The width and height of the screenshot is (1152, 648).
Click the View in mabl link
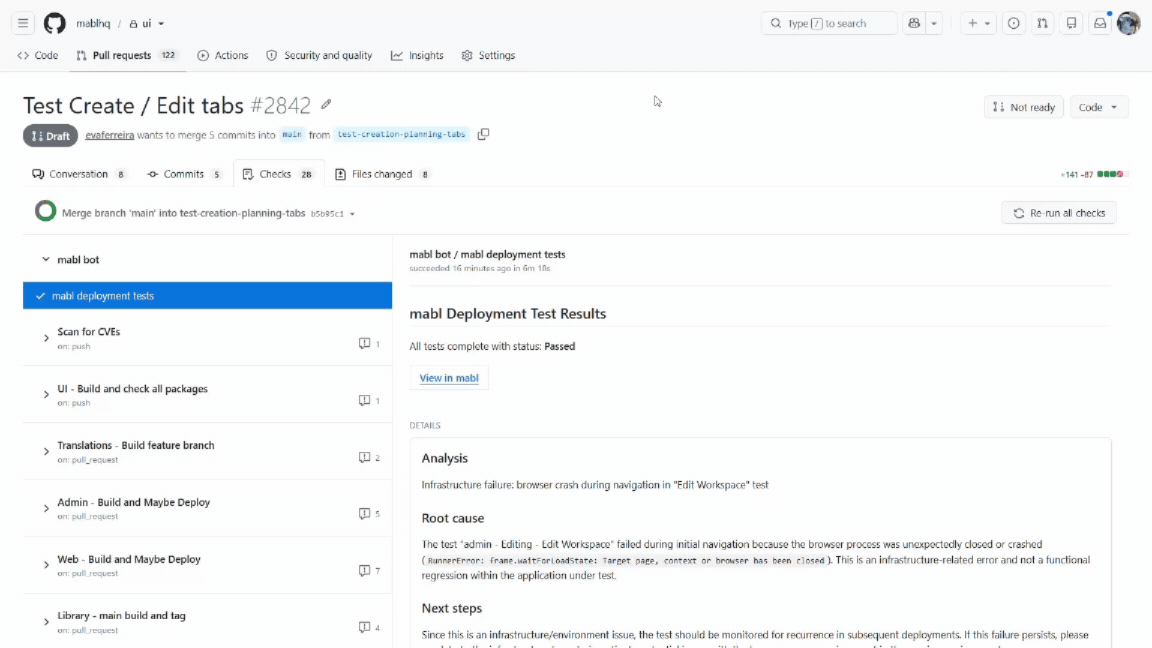(449, 378)
